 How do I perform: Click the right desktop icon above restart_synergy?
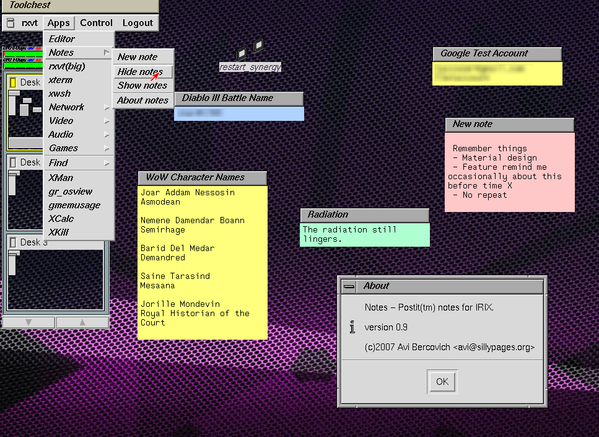tap(258, 45)
